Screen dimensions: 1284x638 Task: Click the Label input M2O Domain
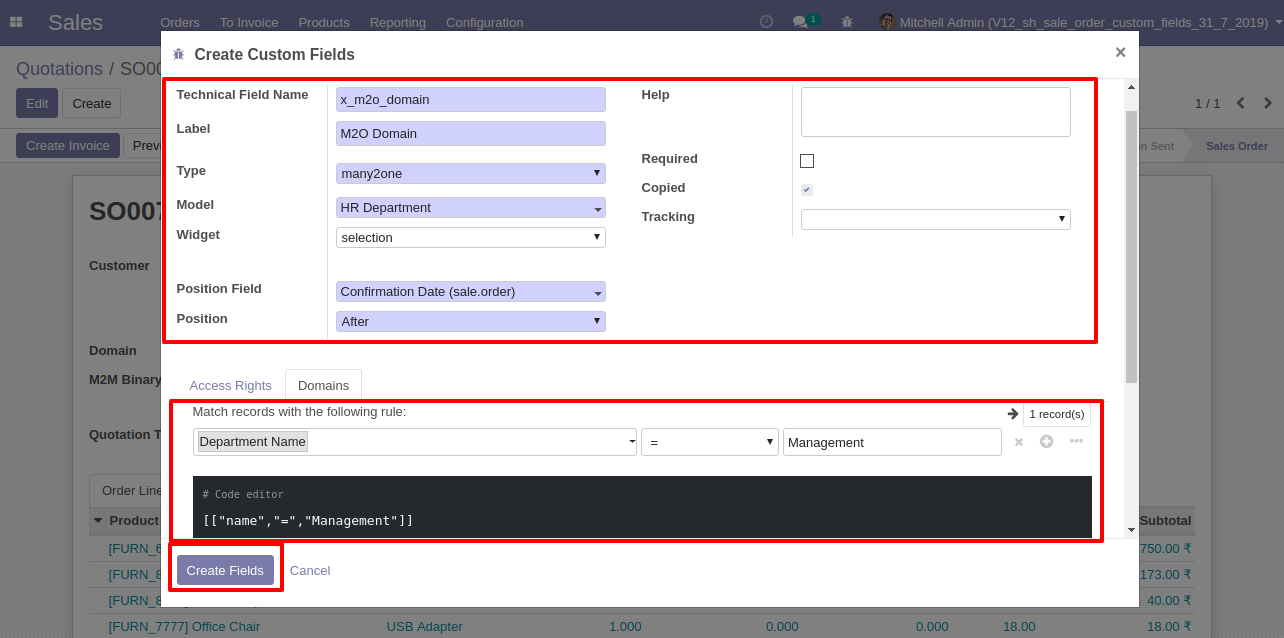471,133
